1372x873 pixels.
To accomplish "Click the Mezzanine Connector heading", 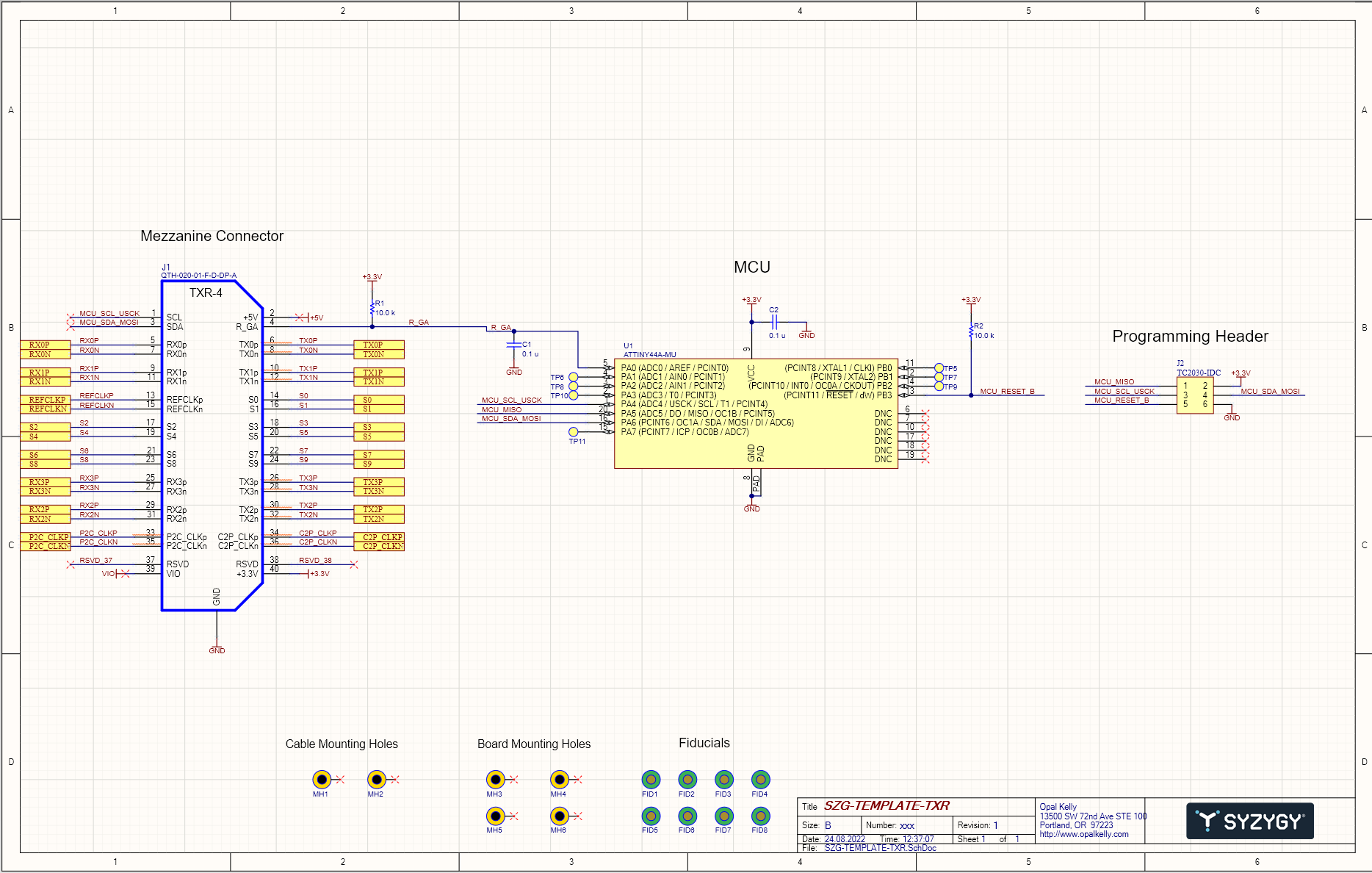I will [x=212, y=236].
